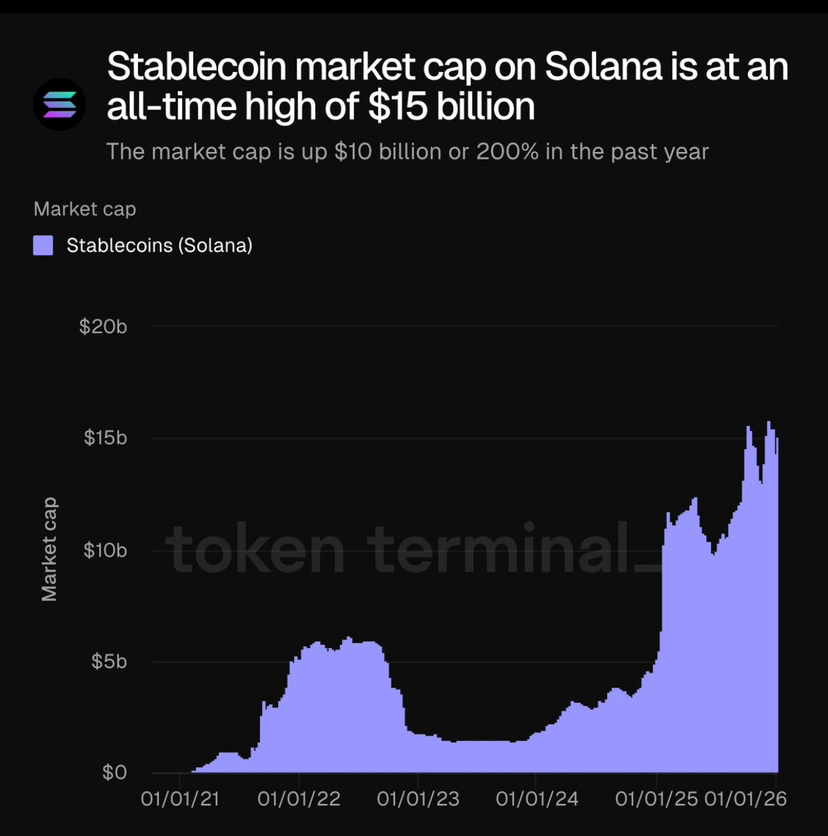Select the 01/01/24 date label
The width and height of the screenshot is (828, 836).
click(x=536, y=799)
